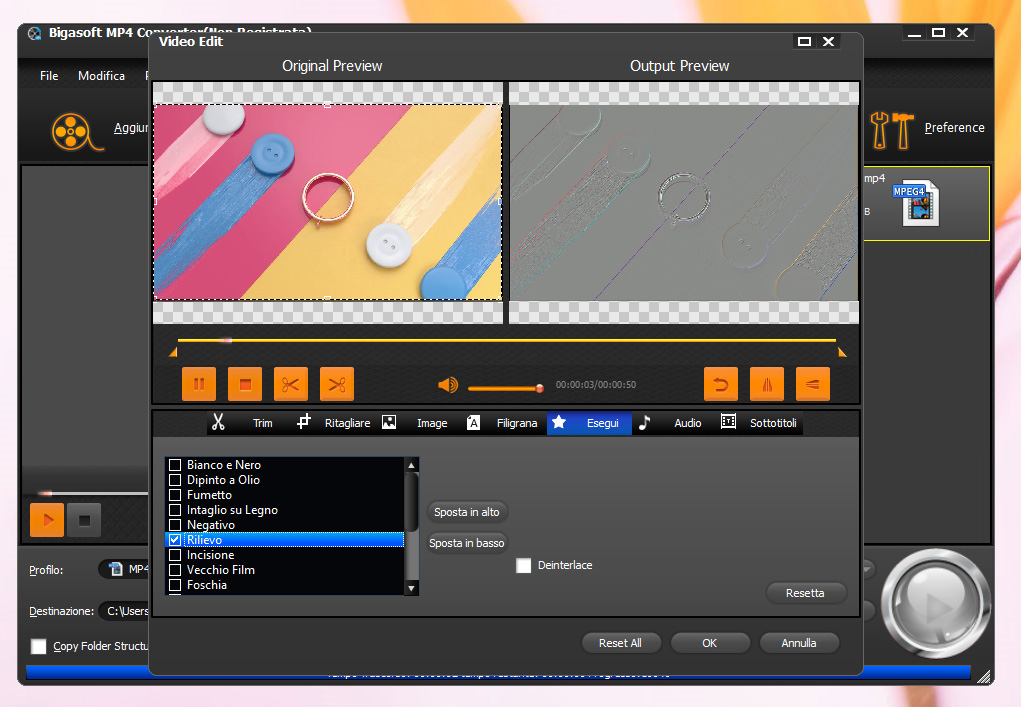The width and height of the screenshot is (1021, 707).
Task: Flip video horizontally with mirror icon
Action: coord(767,384)
